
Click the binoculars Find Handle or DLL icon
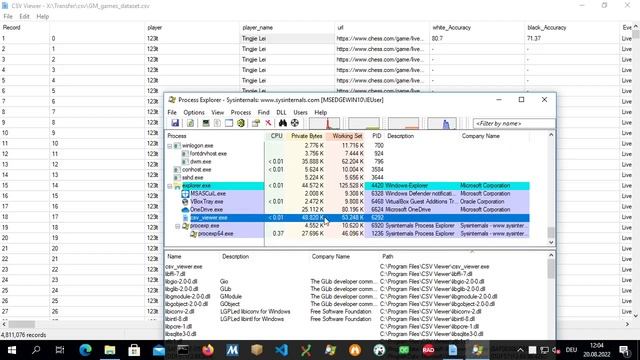coord(282,123)
